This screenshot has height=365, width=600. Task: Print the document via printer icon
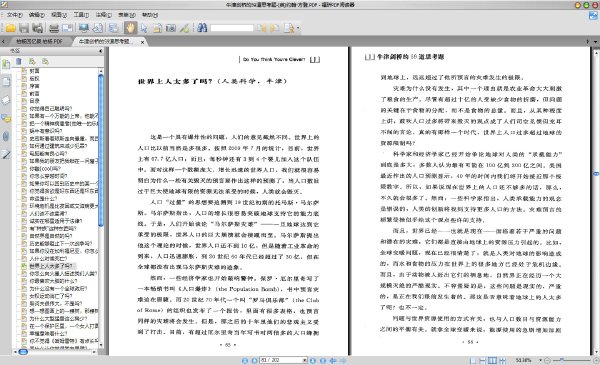tap(54, 28)
